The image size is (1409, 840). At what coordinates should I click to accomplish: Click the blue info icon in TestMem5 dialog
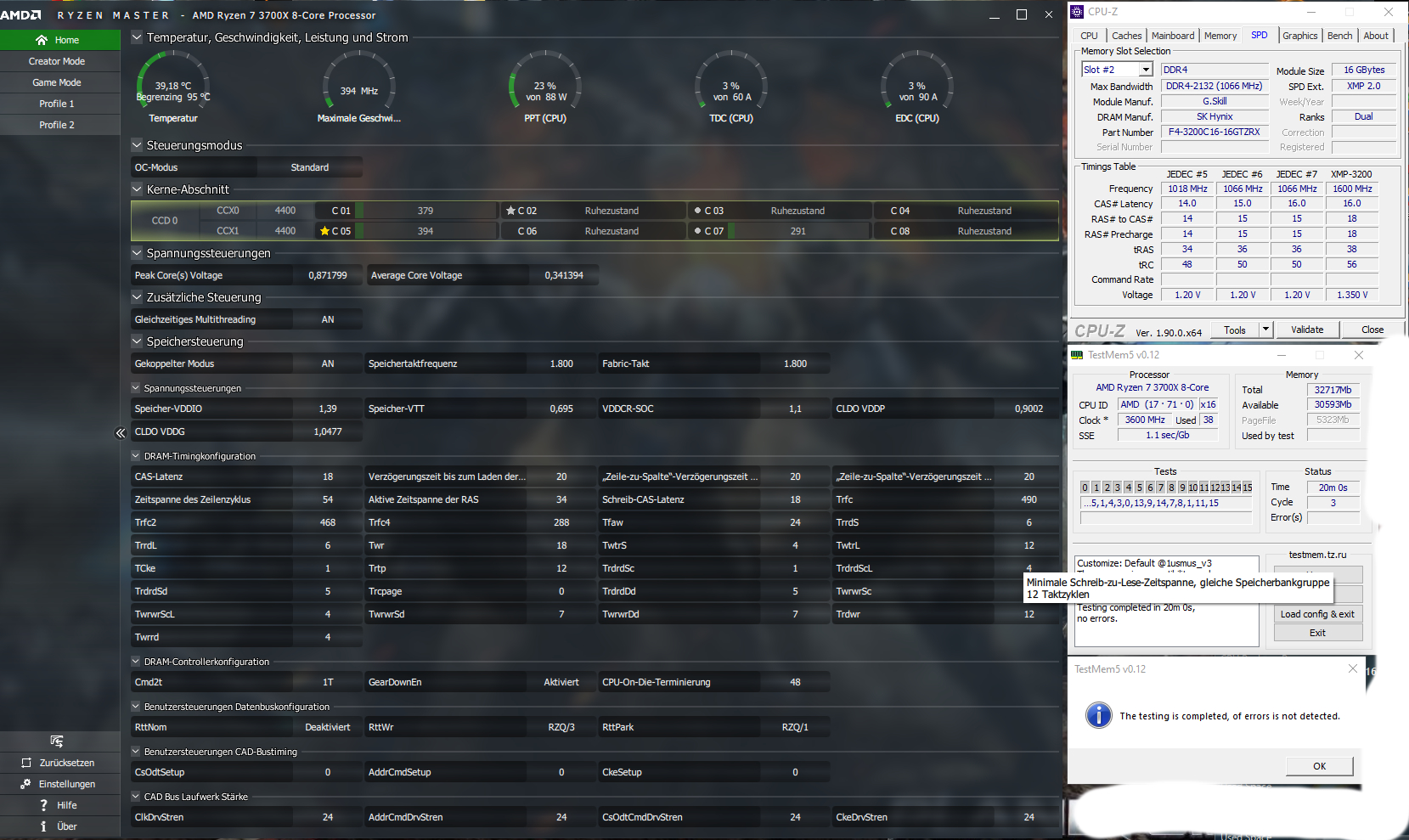pyautogui.click(x=1098, y=715)
